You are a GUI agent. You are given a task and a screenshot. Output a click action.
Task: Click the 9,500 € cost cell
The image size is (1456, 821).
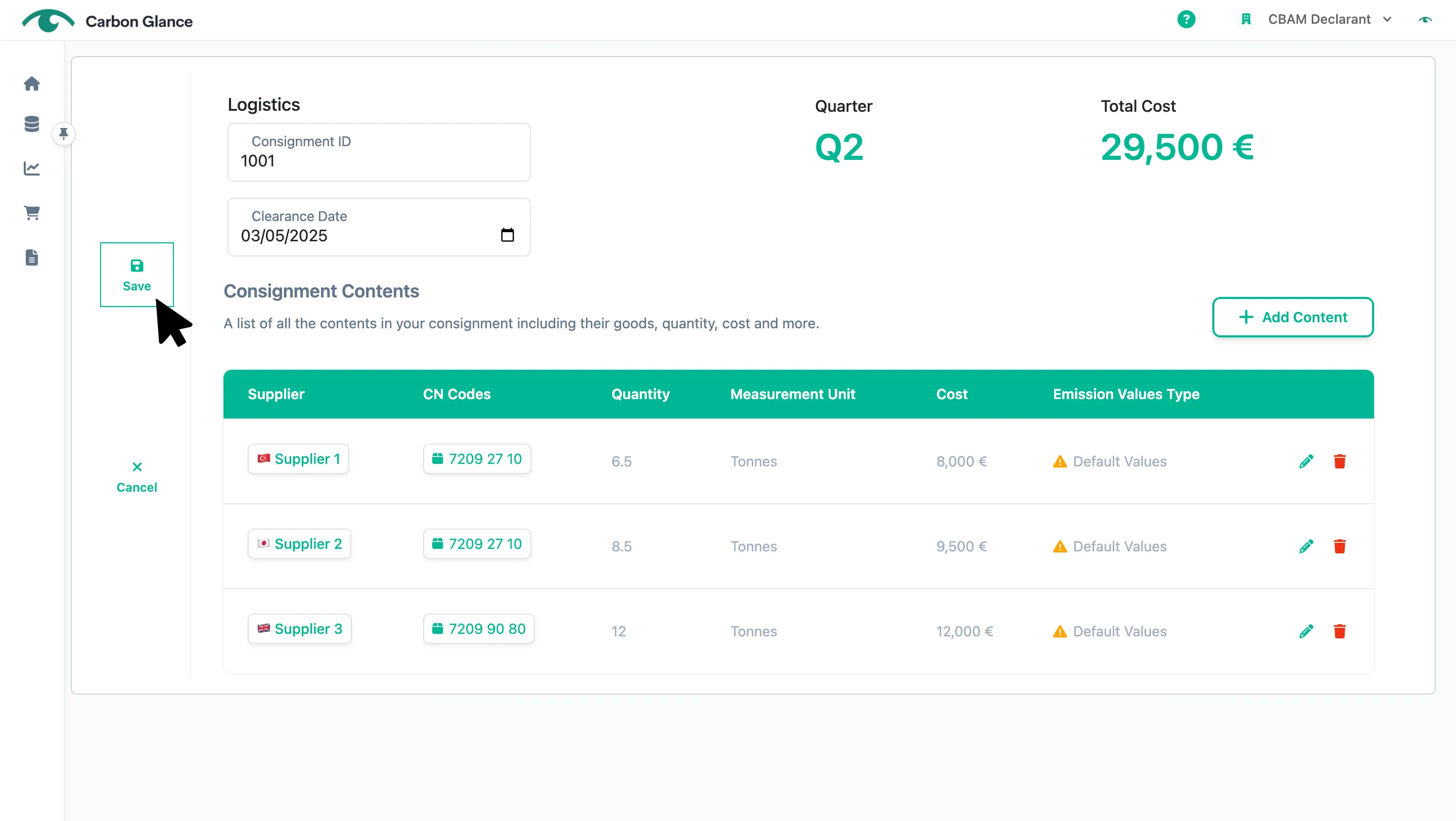click(x=961, y=546)
